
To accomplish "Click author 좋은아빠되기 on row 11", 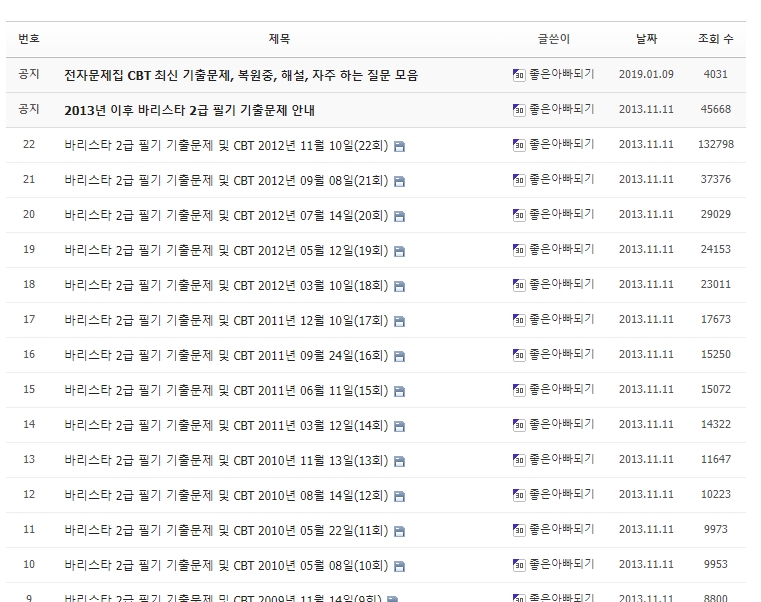I will point(562,529).
